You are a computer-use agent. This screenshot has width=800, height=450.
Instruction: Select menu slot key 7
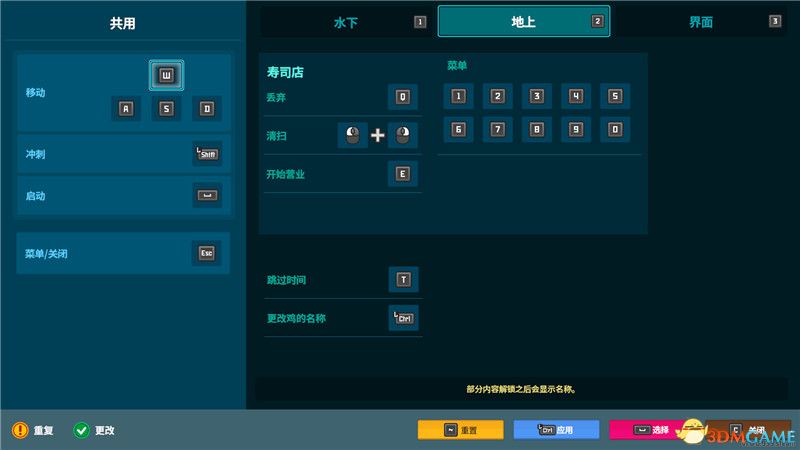(x=497, y=129)
